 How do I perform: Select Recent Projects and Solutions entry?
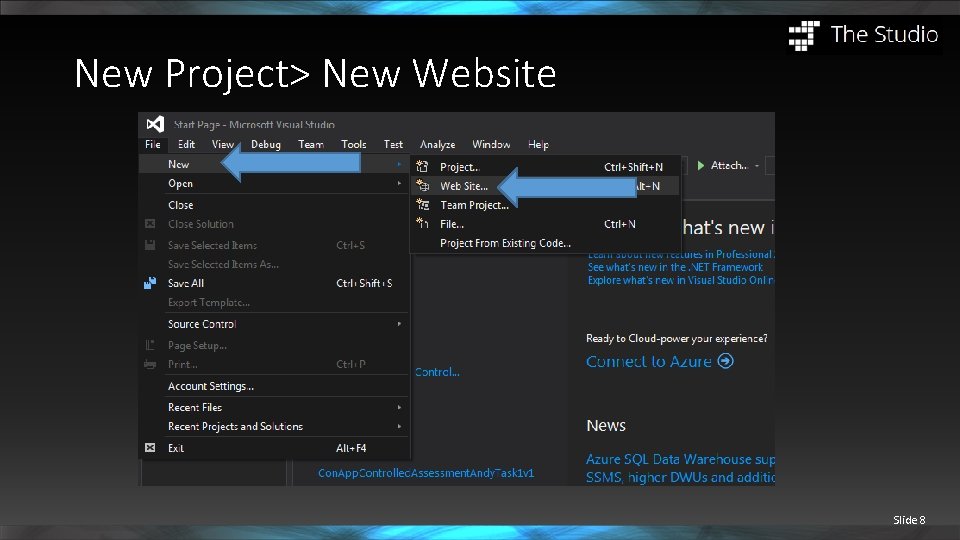[x=274, y=426]
